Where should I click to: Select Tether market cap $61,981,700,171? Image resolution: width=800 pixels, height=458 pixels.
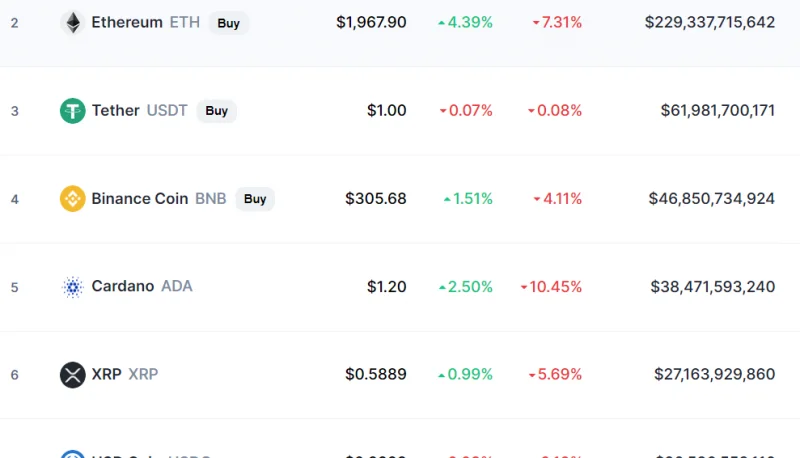point(718,111)
